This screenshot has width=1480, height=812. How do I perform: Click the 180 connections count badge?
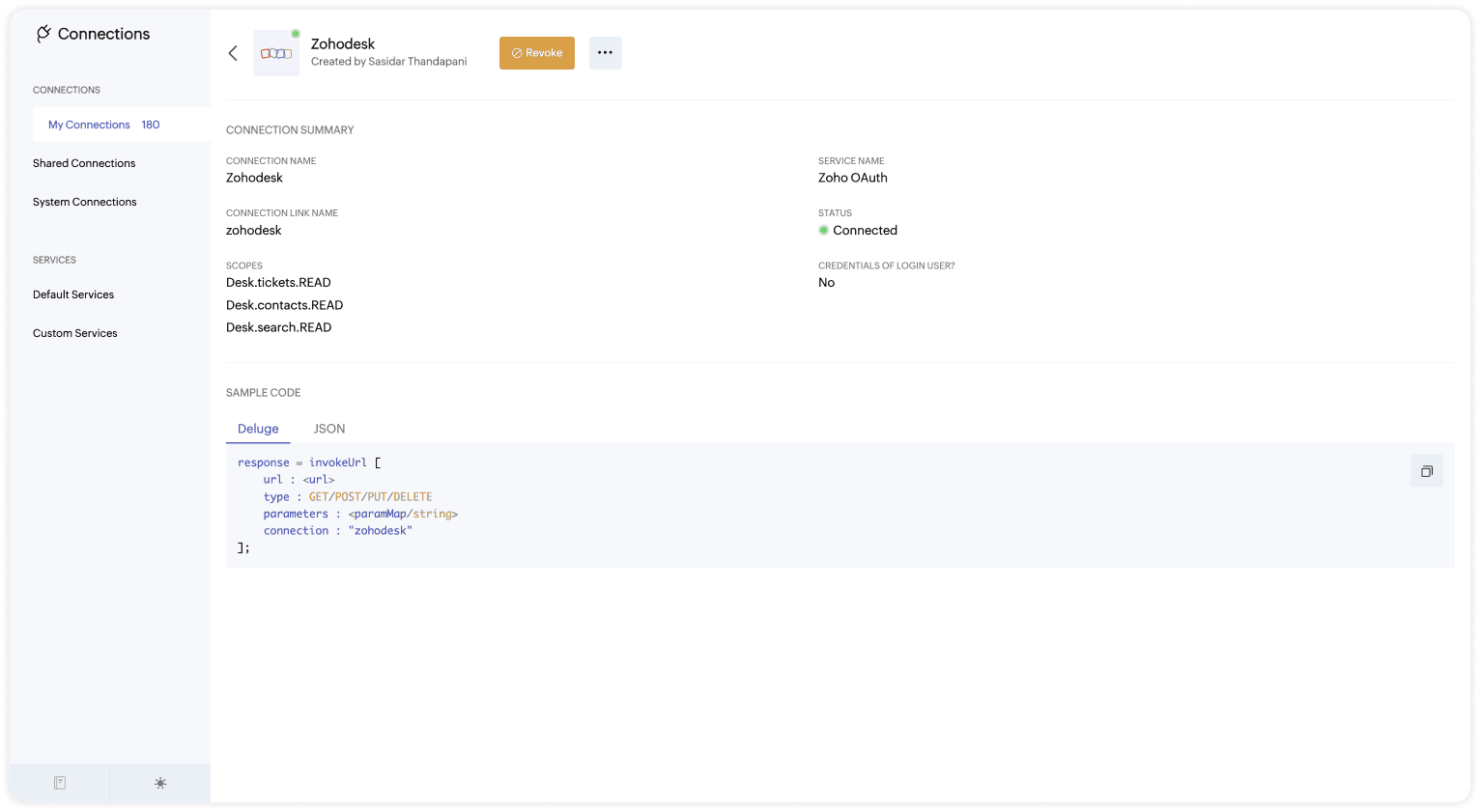[151, 125]
